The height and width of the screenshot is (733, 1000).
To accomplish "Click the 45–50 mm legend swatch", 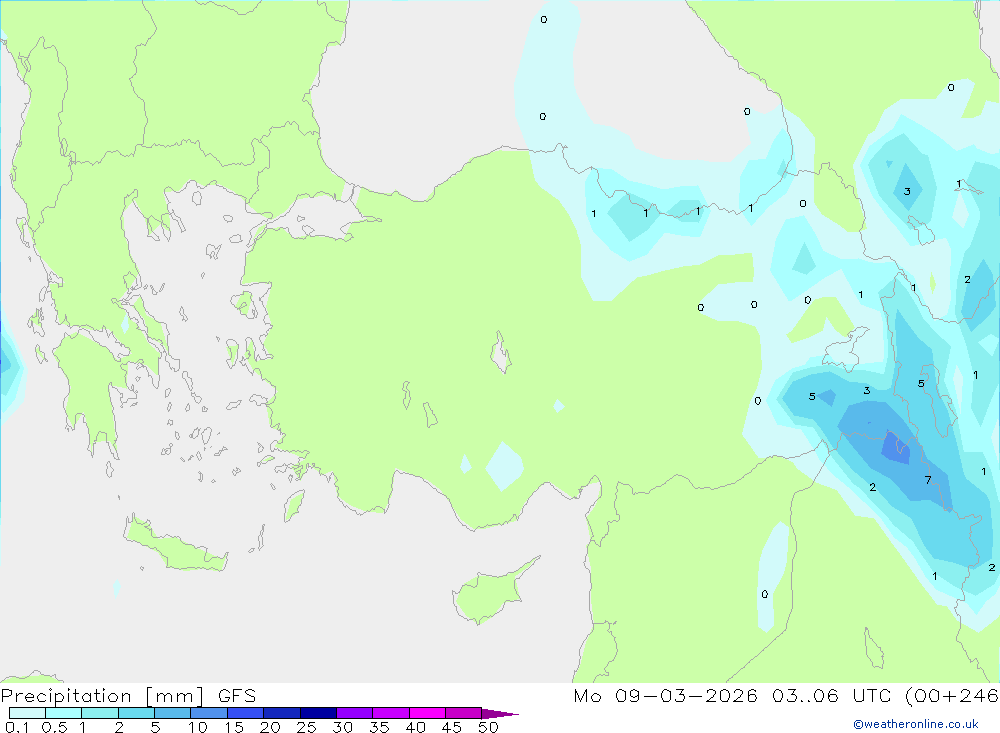I will (463, 713).
